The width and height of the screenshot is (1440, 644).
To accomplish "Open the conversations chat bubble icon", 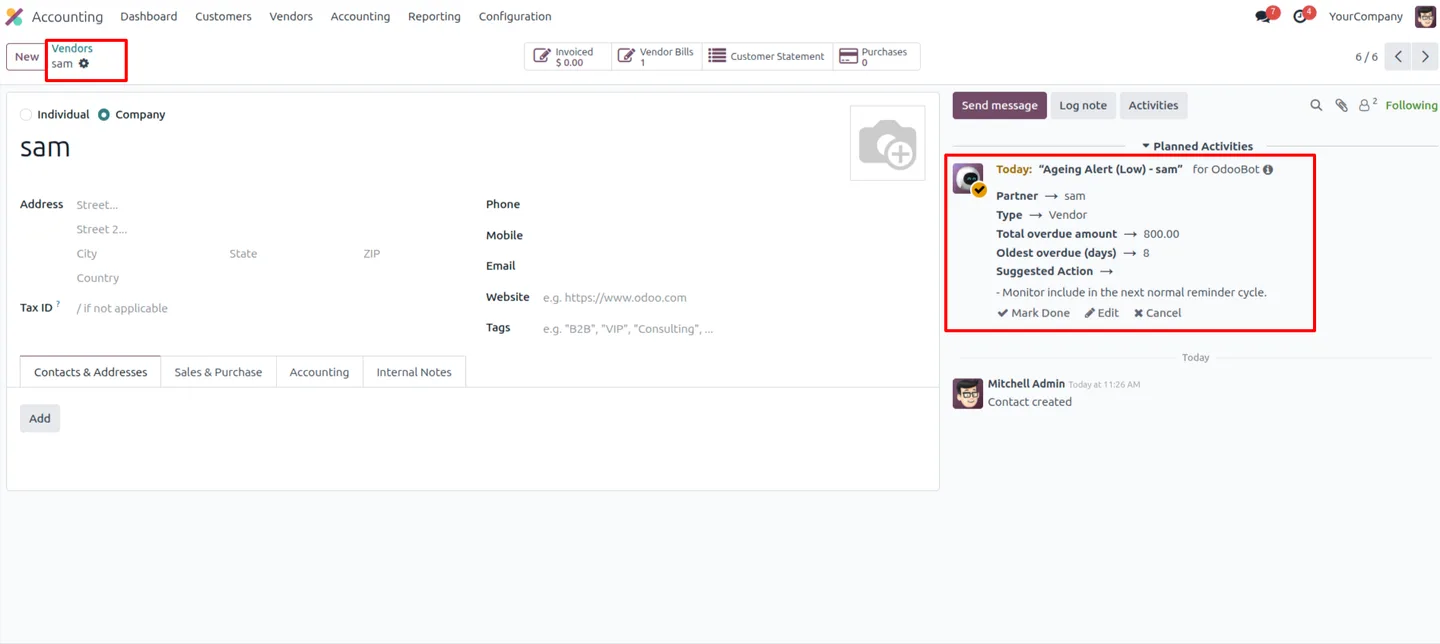I will coord(1263,17).
